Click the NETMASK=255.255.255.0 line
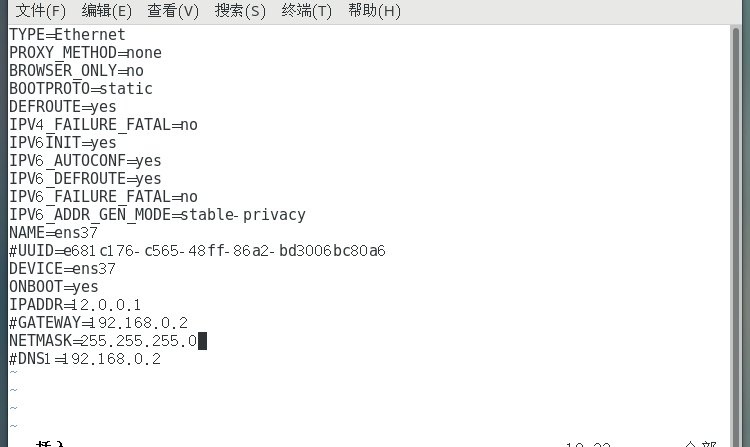Screen dimensions: 750x447 (103, 341)
